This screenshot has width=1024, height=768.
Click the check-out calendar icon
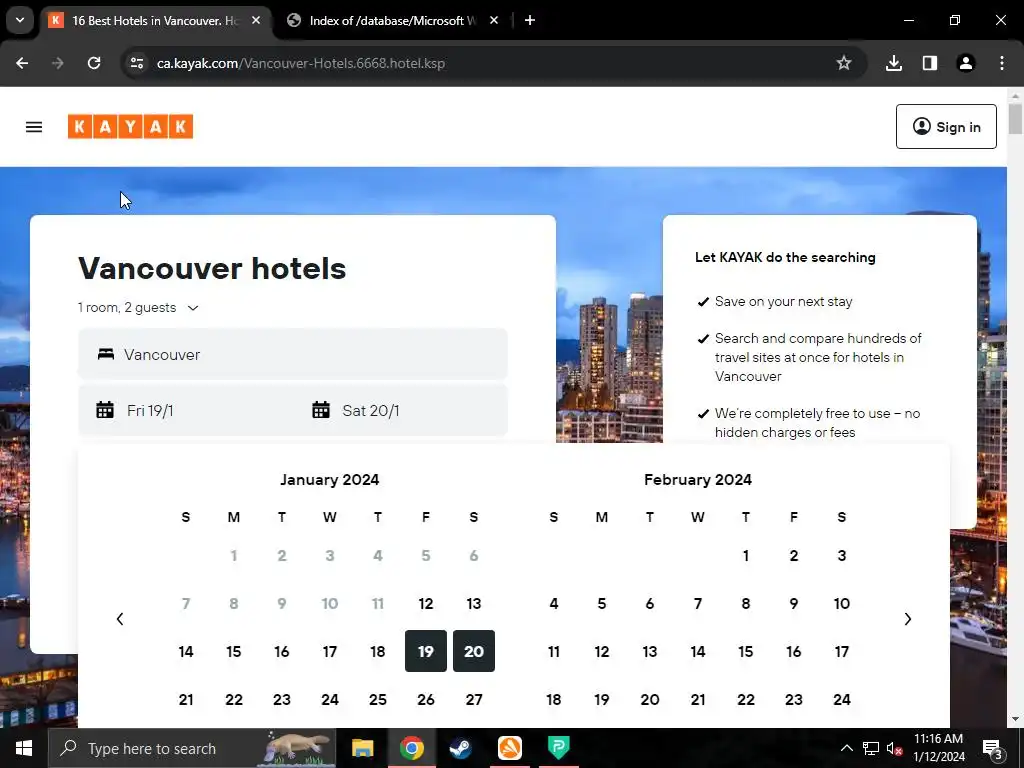[321, 410]
